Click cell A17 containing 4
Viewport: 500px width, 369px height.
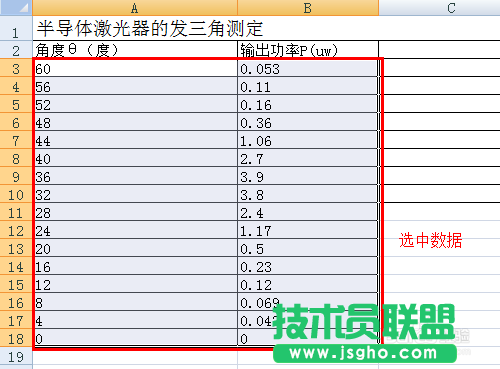point(135,320)
